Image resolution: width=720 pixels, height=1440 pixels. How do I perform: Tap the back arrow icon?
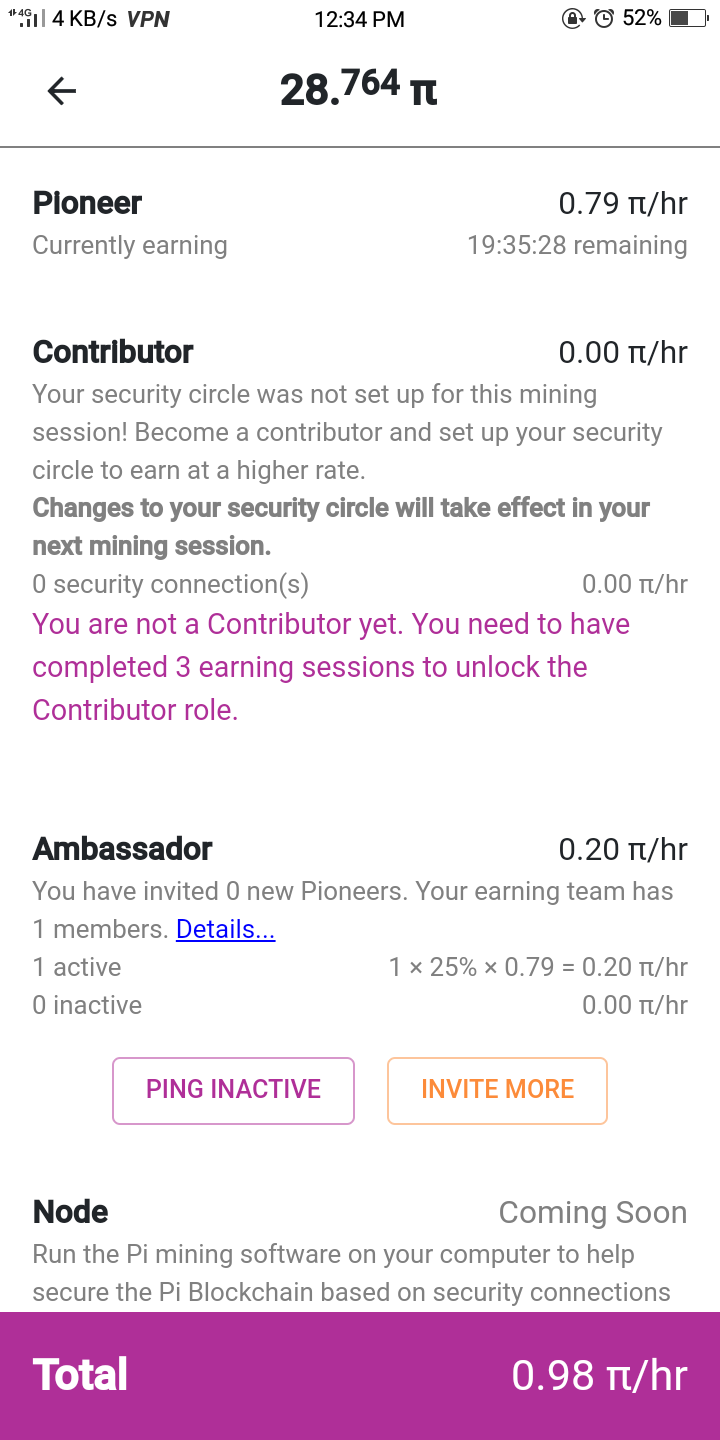62,91
